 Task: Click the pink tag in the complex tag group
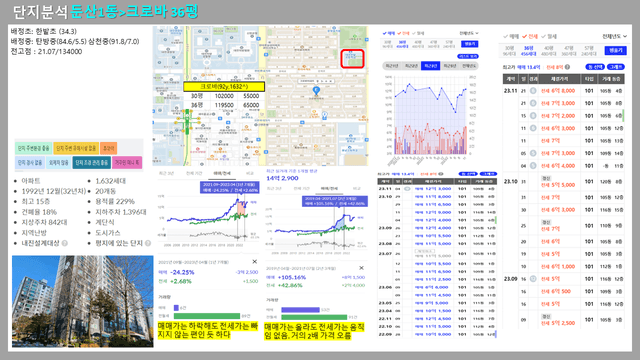[x=127, y=162]
